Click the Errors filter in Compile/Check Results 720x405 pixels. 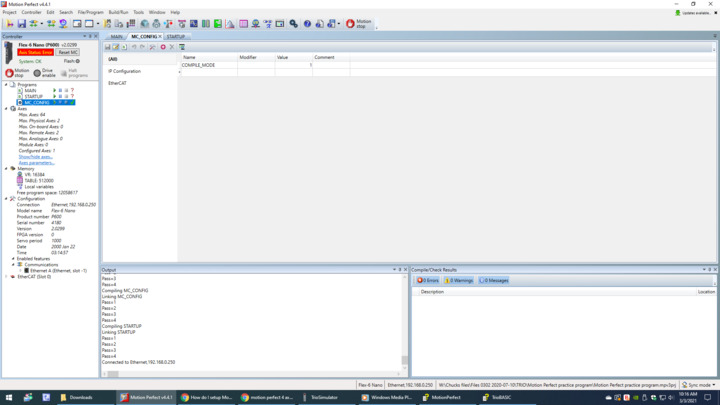pyautogui.click(x=428, y=280)
